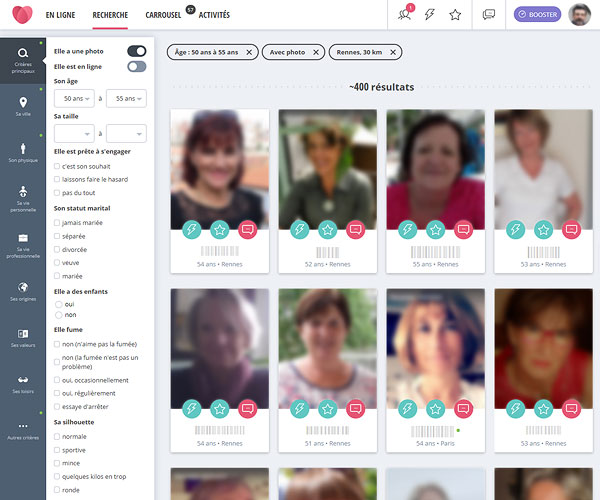Open Ses origines globe sidebar section
Image resolution: width=600 pixels, height=500 pixels.
click(x=23, y=291)
